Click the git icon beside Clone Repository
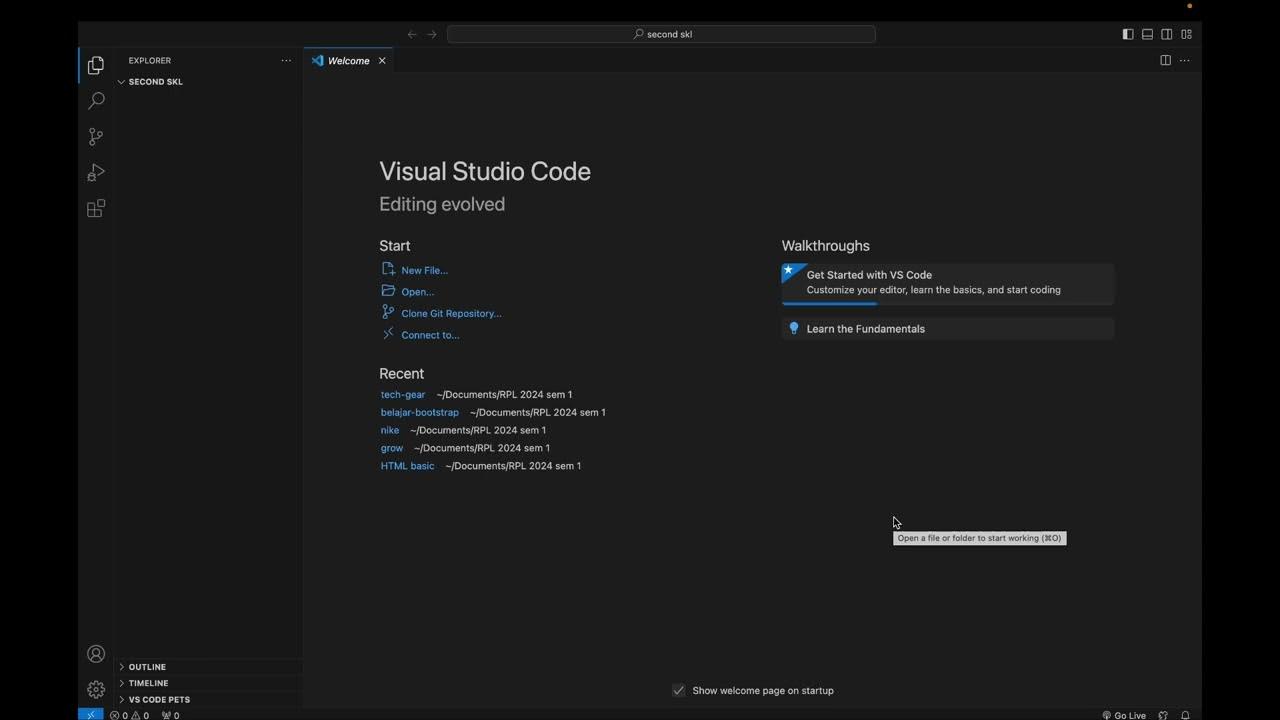Screen dimensions: 1280x720 pos(388,312)
